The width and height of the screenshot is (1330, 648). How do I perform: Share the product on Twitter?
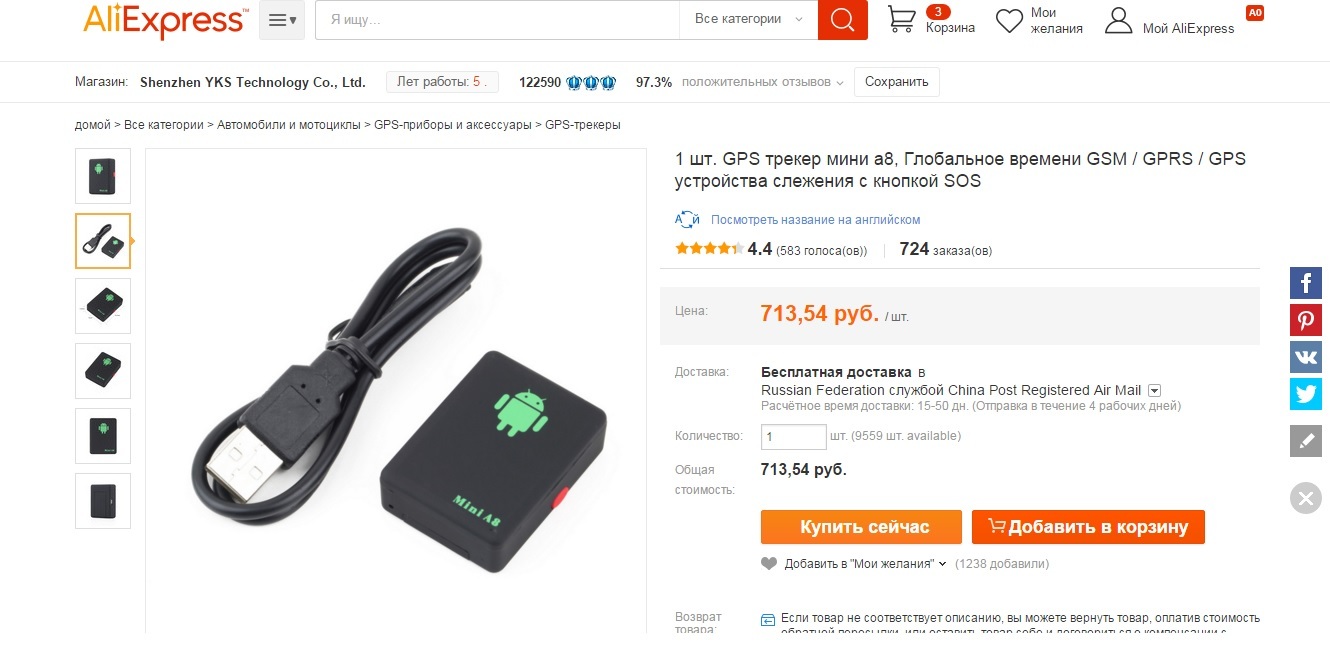[1306, 394]
